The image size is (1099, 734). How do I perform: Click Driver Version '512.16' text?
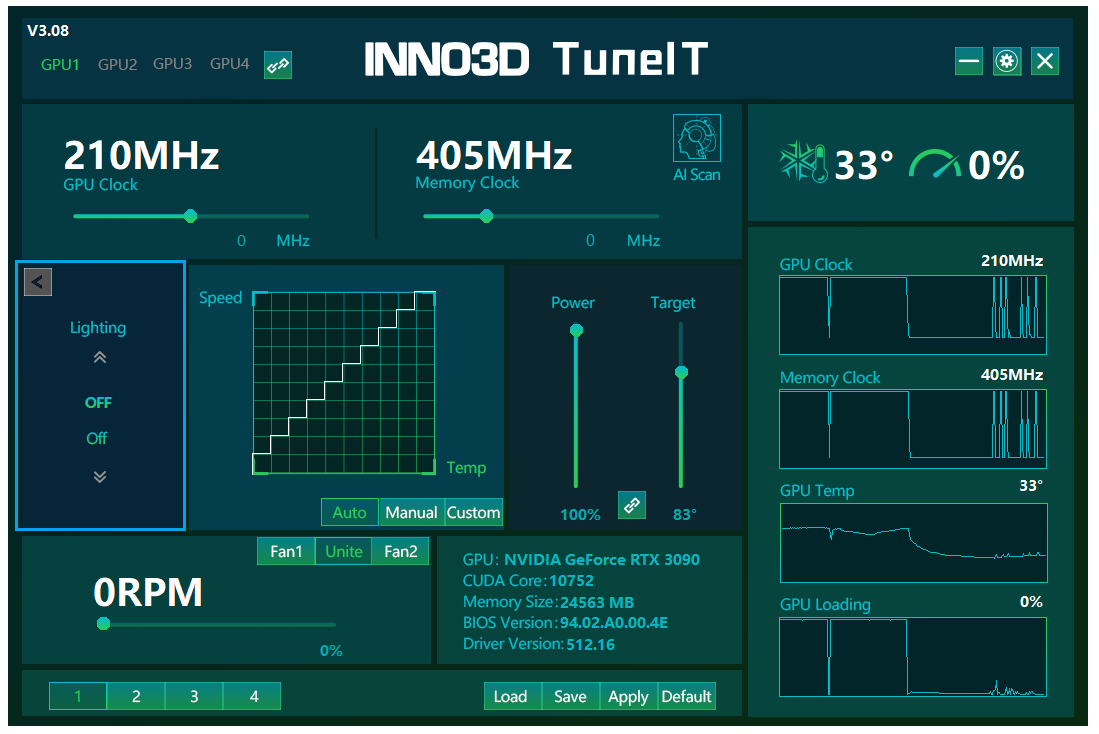(x=591, y=644)
